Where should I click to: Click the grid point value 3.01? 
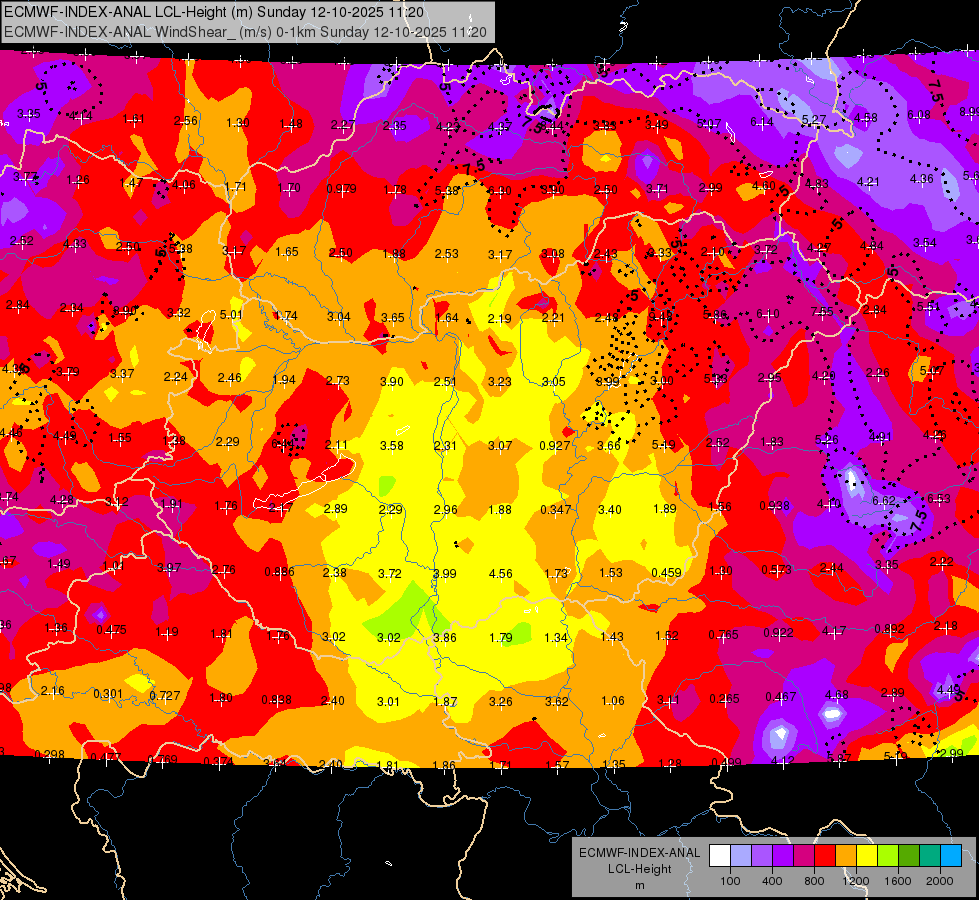388,701
